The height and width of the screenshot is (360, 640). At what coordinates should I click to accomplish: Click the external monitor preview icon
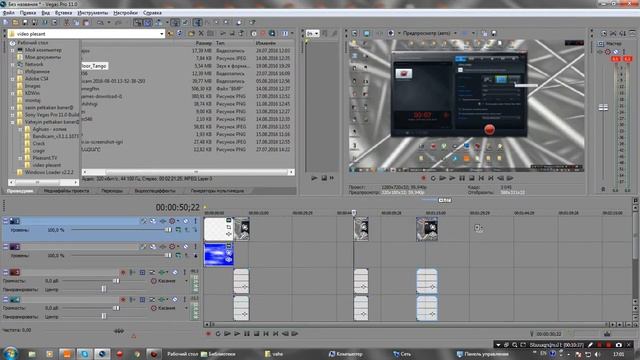pos(366,33)
